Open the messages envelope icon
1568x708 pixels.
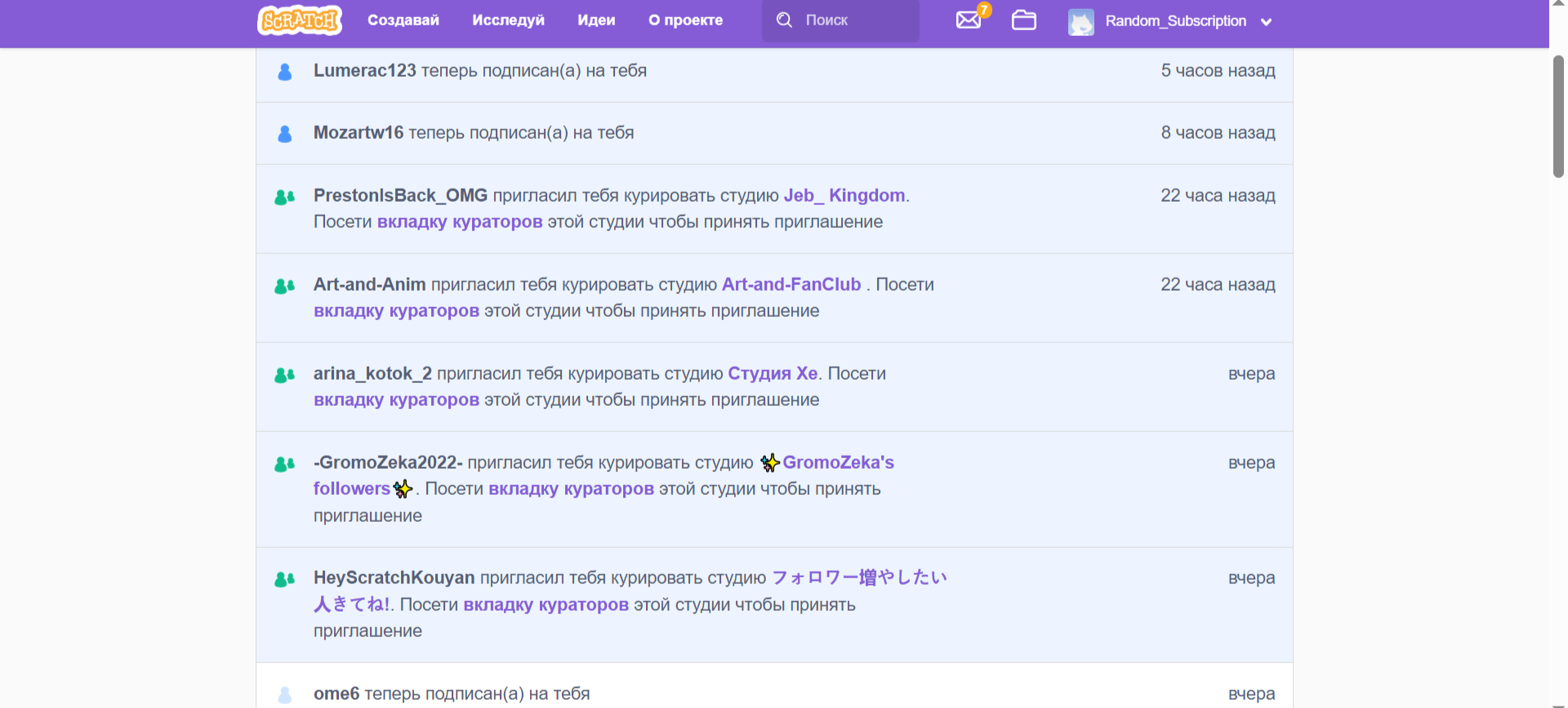click(x=969, y=20)
